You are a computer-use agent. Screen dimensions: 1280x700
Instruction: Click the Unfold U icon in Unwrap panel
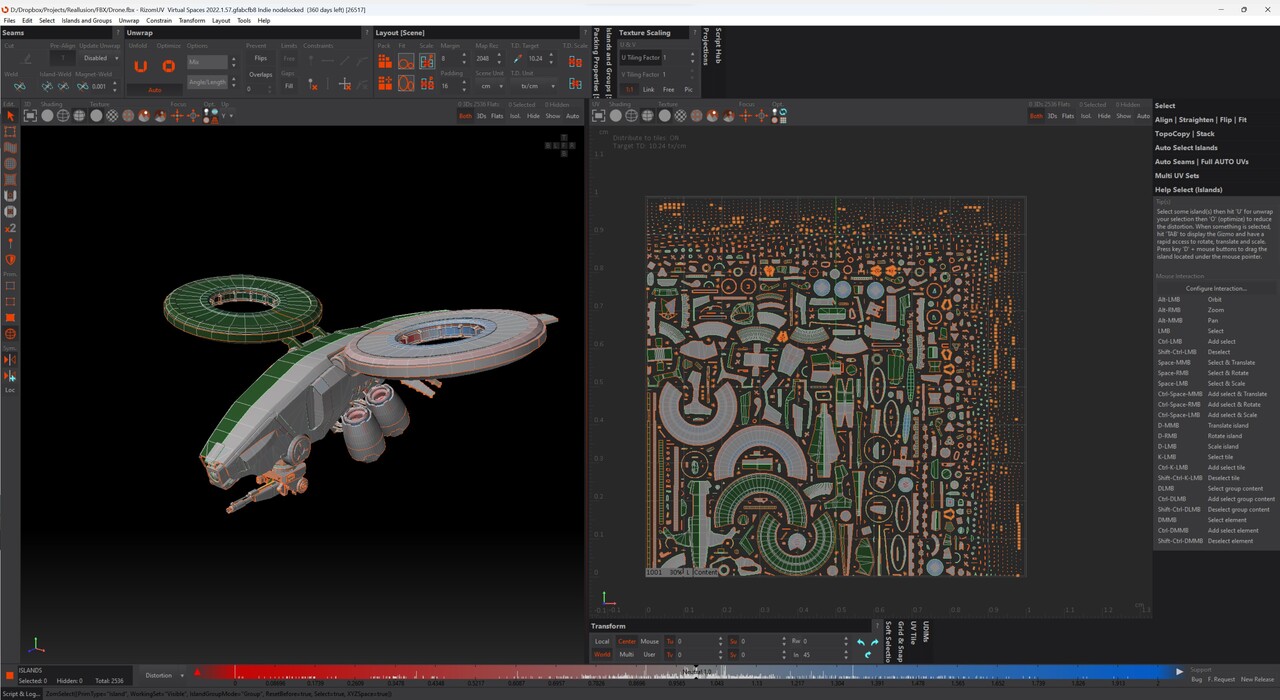[141, 67]
